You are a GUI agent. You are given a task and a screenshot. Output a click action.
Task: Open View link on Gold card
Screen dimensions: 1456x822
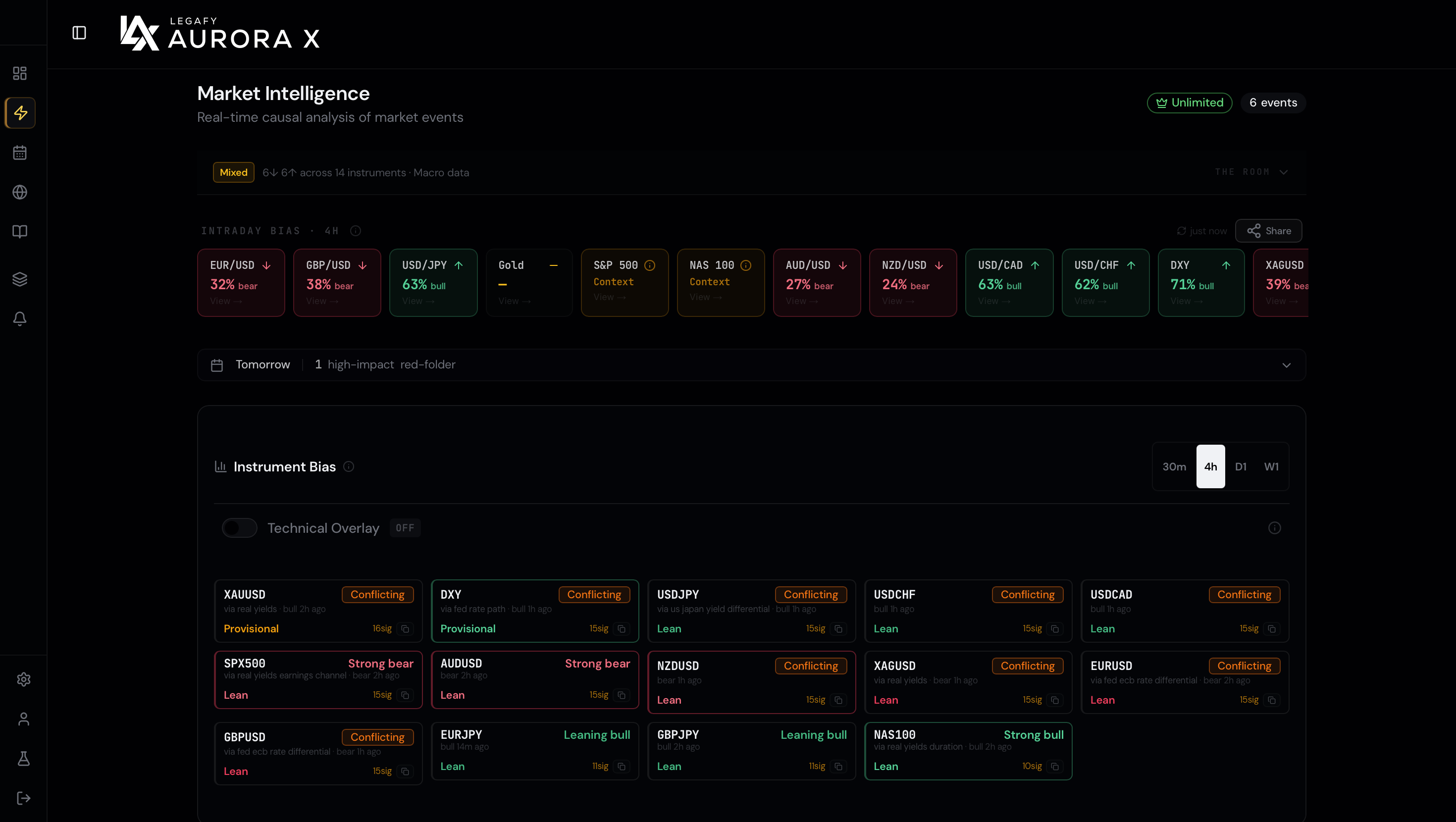point(515,302)
